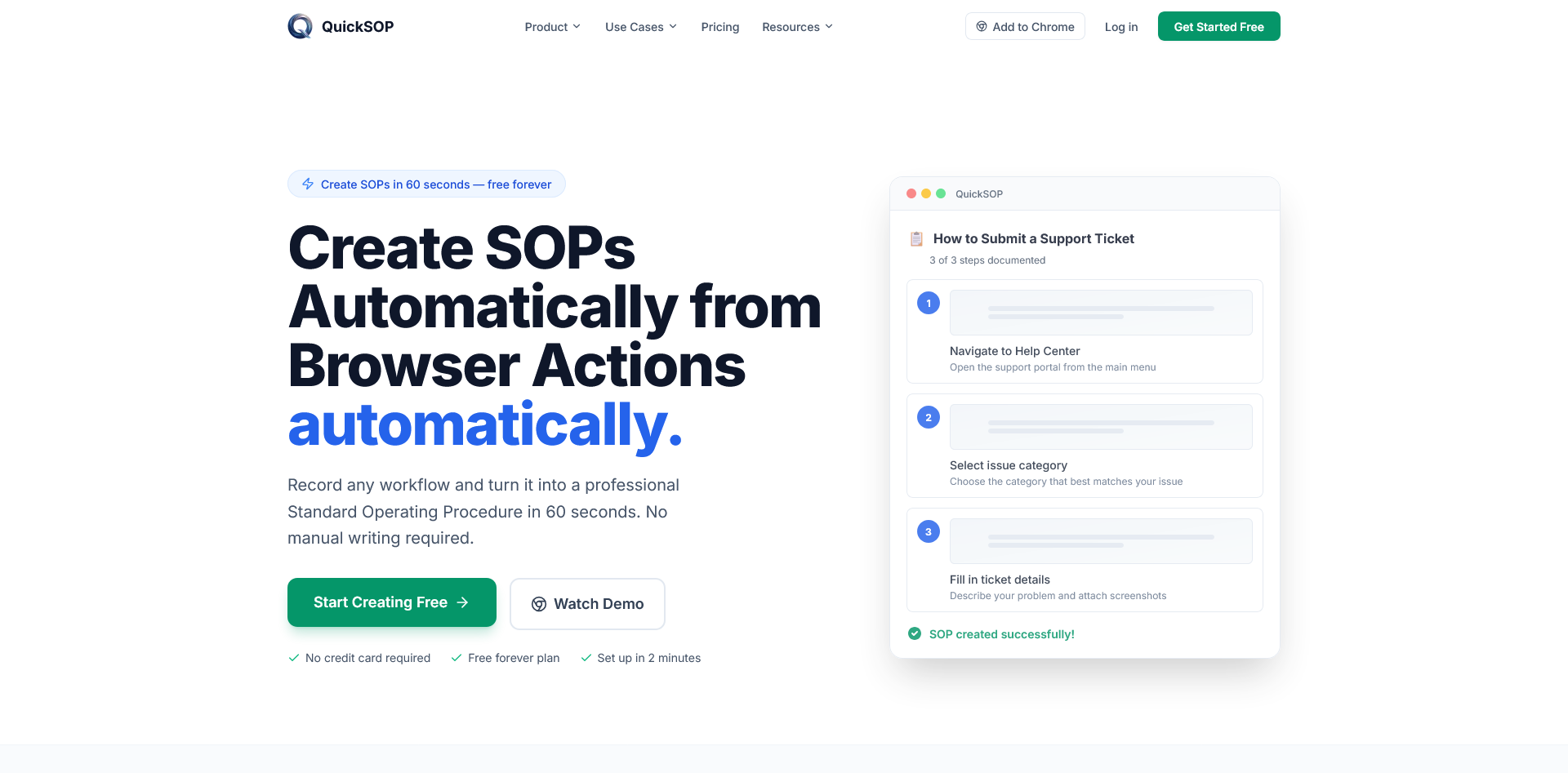Click the 'How to Submit a Support Ticket' title
Viewport: 1568px width, 773px height.
[1034, 238]
